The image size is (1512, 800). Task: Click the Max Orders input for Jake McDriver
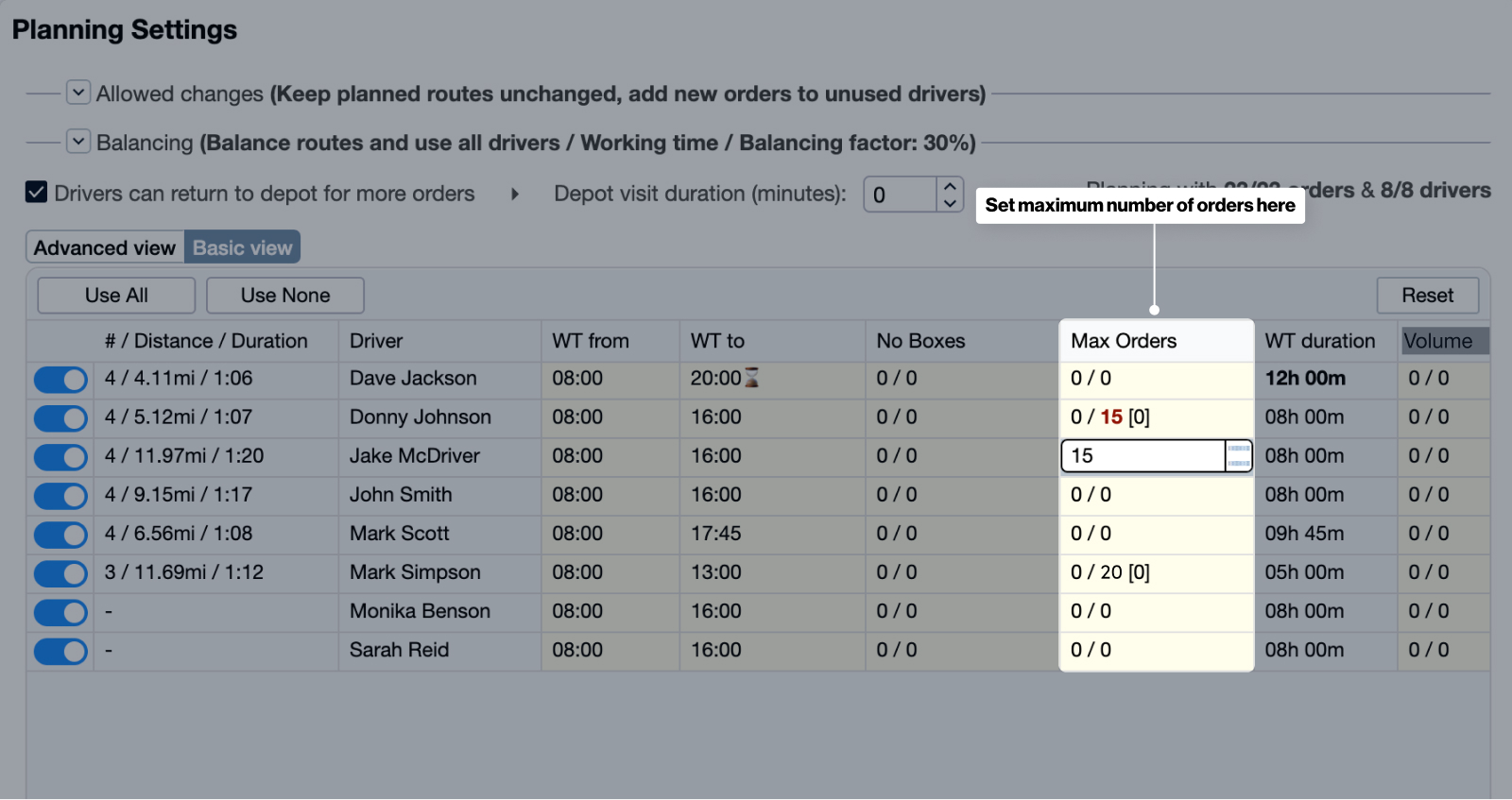tap(1143, 456)
